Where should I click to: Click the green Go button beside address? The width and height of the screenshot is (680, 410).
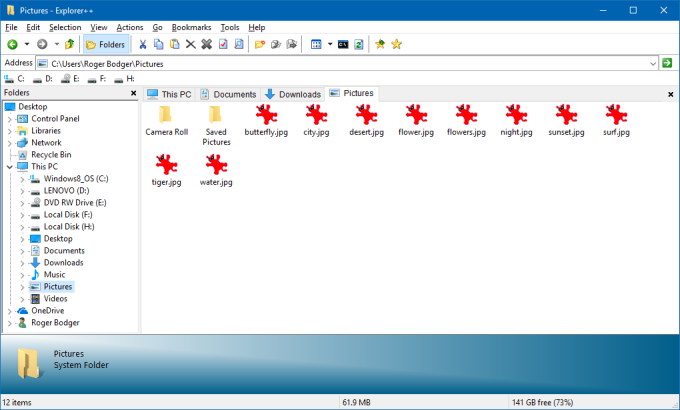[x=667, y=63]
